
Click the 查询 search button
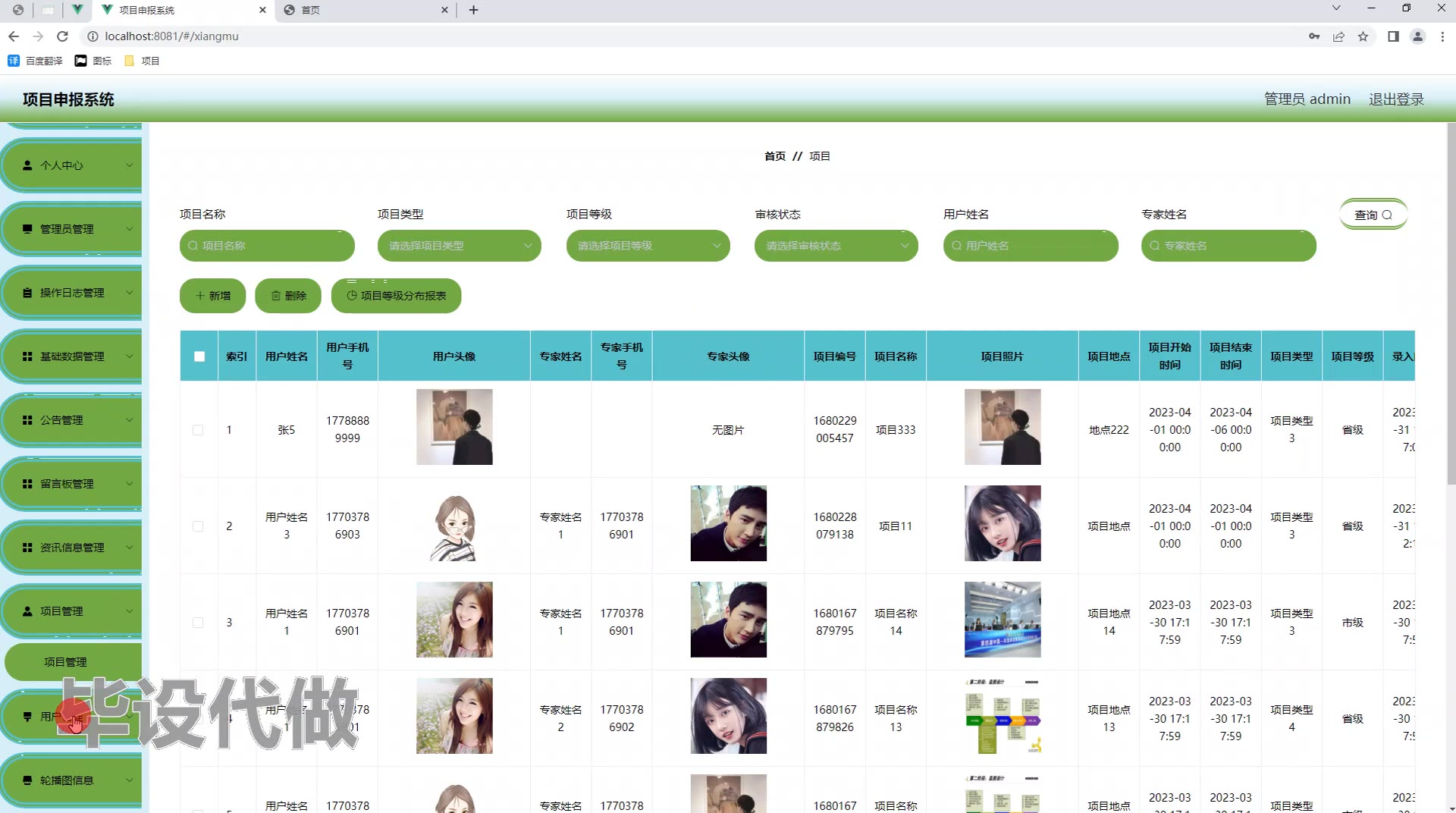coord(1373,215)
